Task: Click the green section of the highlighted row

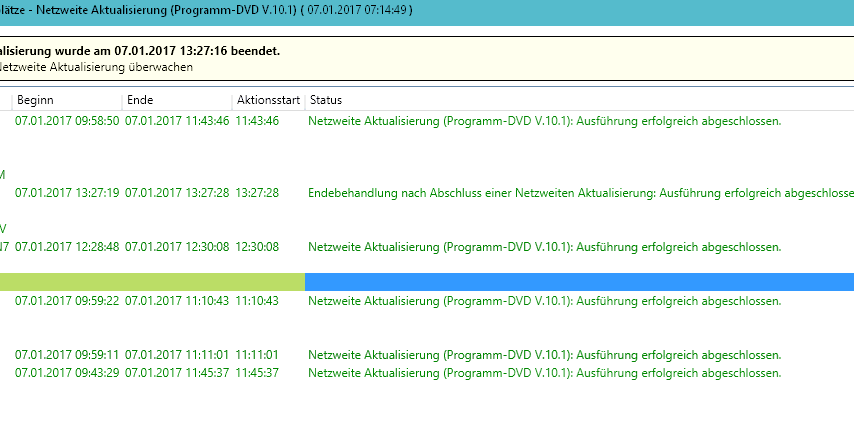Action: point(150,282)
